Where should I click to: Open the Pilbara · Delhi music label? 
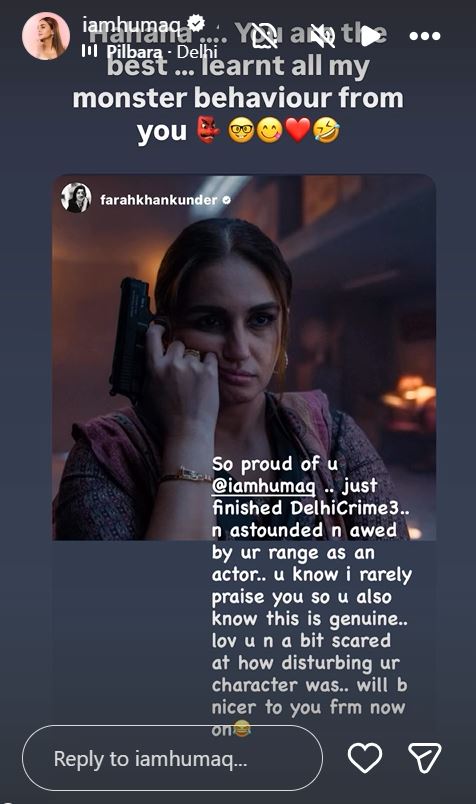162,51
